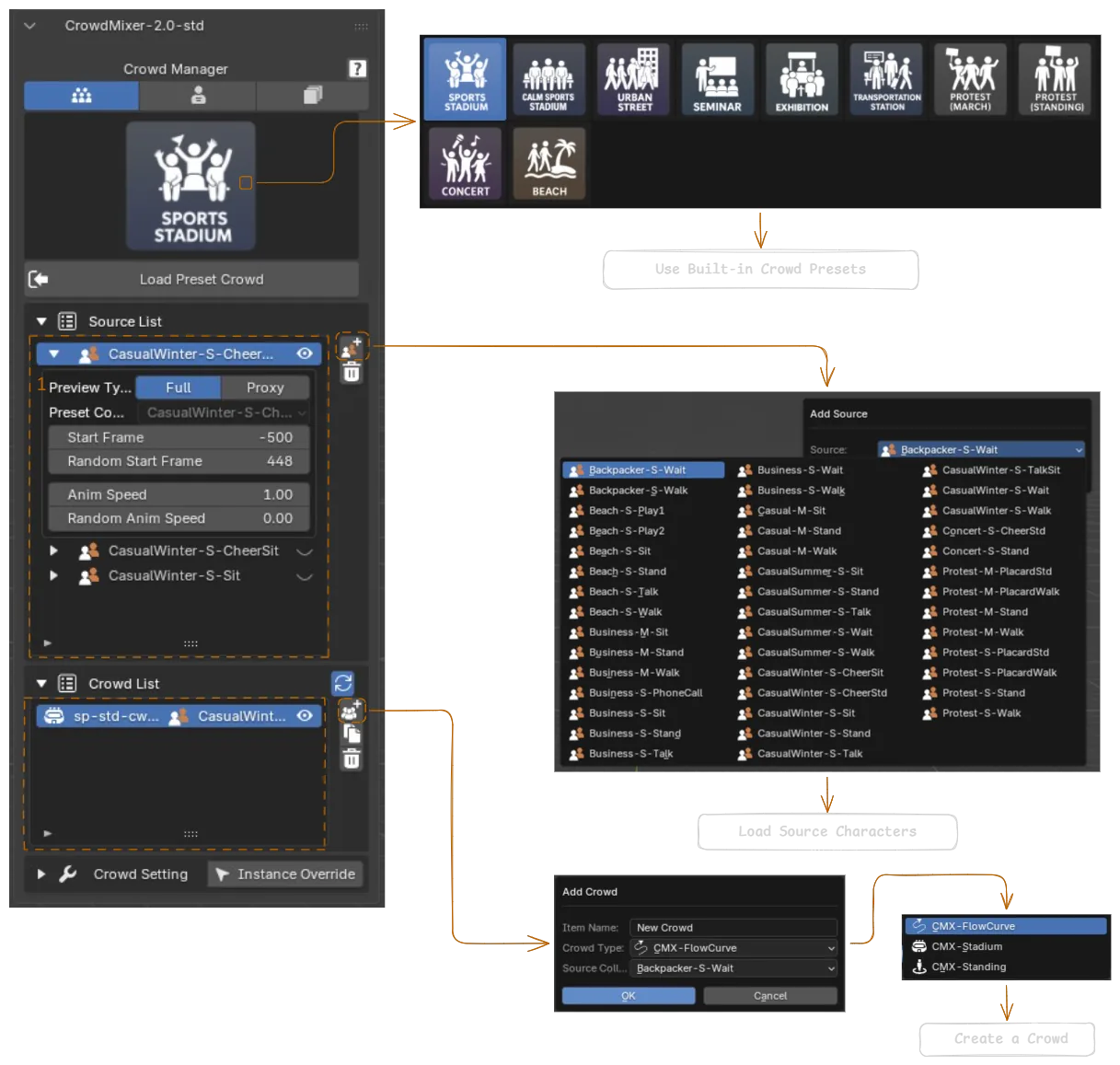Click large Sports Stadium preset preview
This screenshot has width=1120, height=1065.
coord(191,187)
